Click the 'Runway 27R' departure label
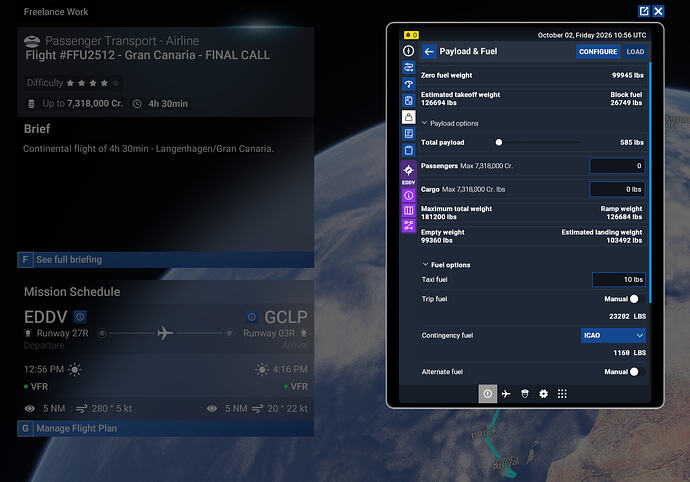This screenshot has width=690, height=482. [x=62, y=333]
